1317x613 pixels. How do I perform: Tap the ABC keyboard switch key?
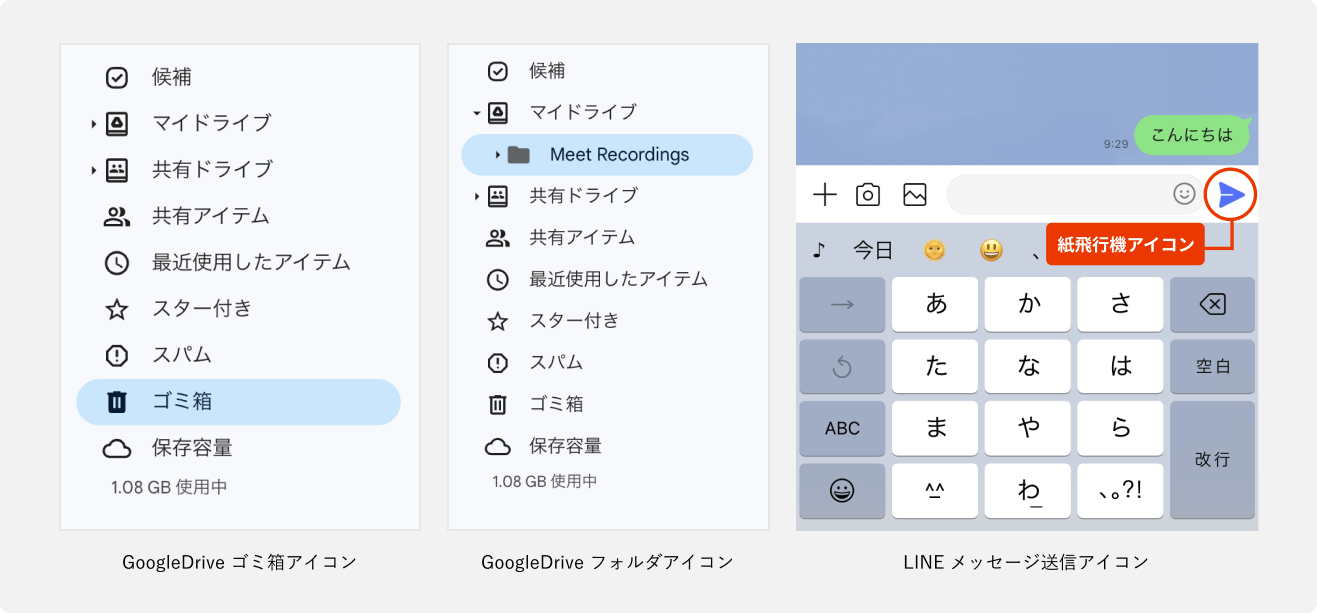tap(842, 428)
